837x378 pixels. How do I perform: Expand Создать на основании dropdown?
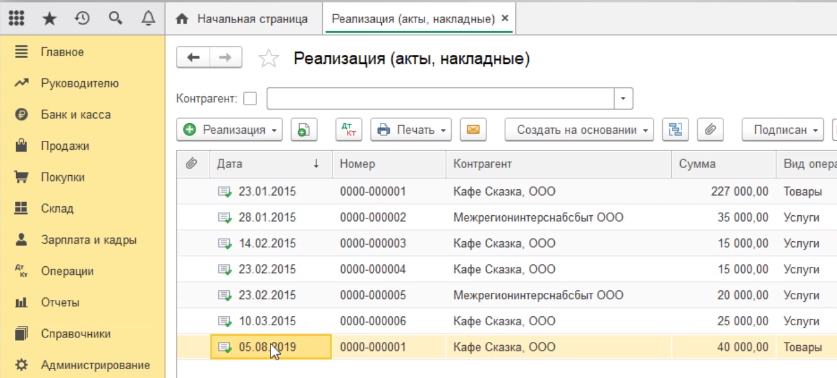[x=579, y=130]
